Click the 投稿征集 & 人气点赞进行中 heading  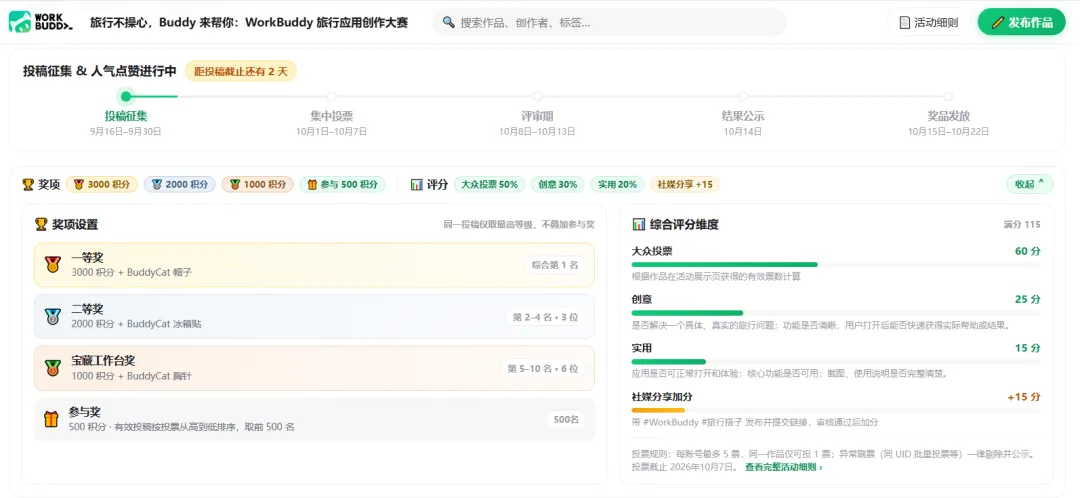(x=100, y=71)
